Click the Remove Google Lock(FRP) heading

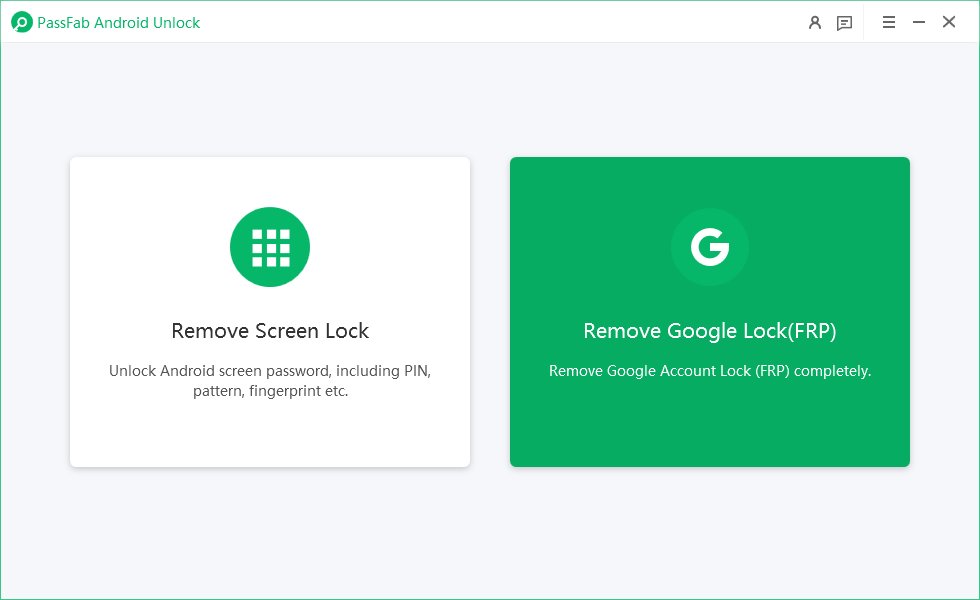(709, 330)
